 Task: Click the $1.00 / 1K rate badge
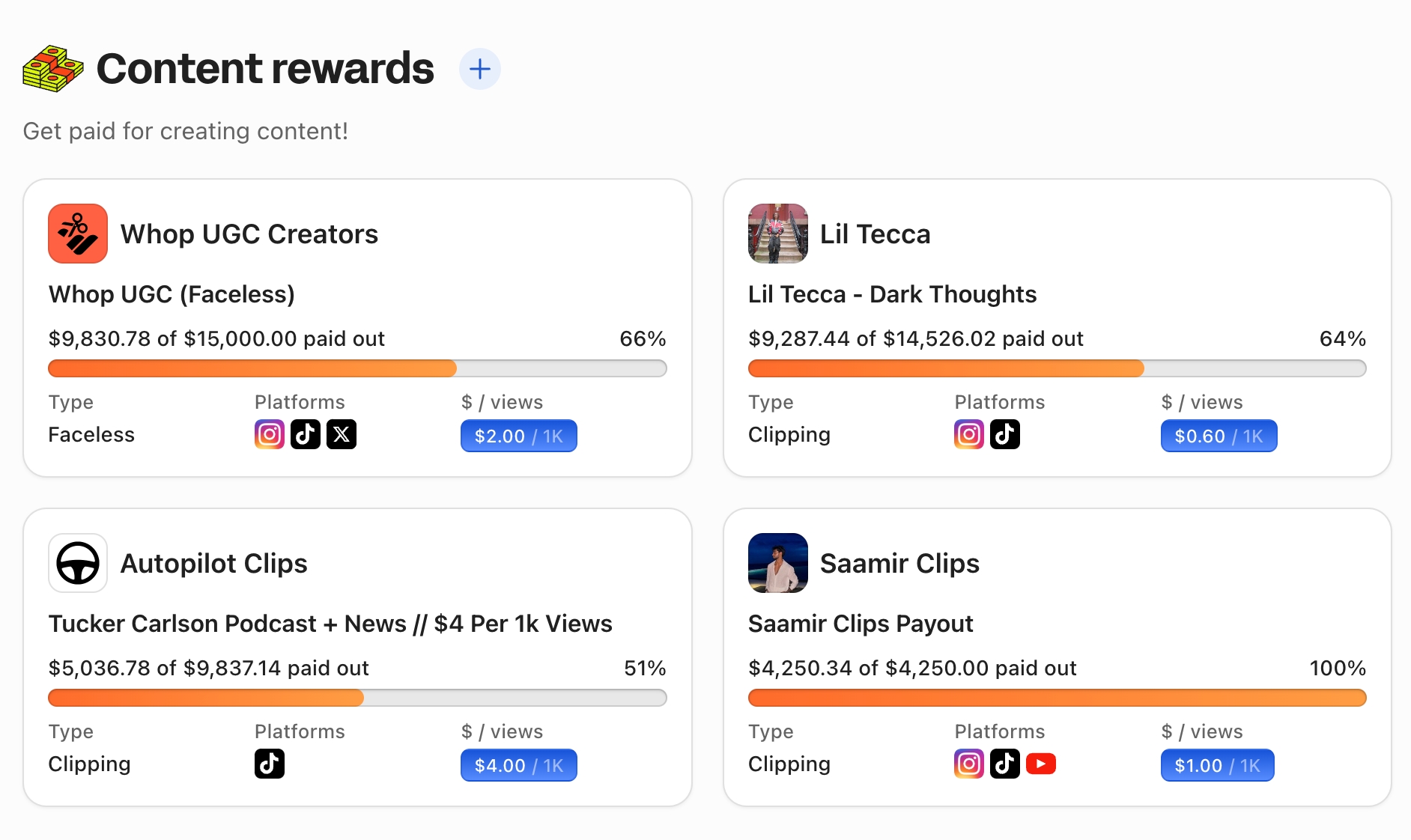point(1217,765)
